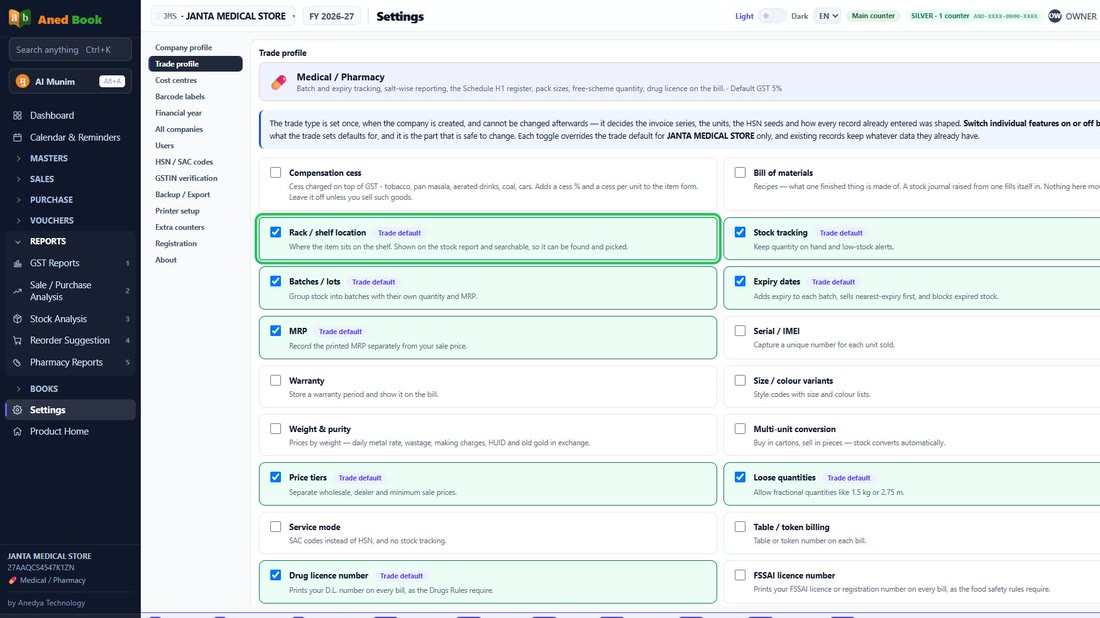Open All companies settings tab
The width and height of the screenshot is (1100, 618).
[196, 129]
